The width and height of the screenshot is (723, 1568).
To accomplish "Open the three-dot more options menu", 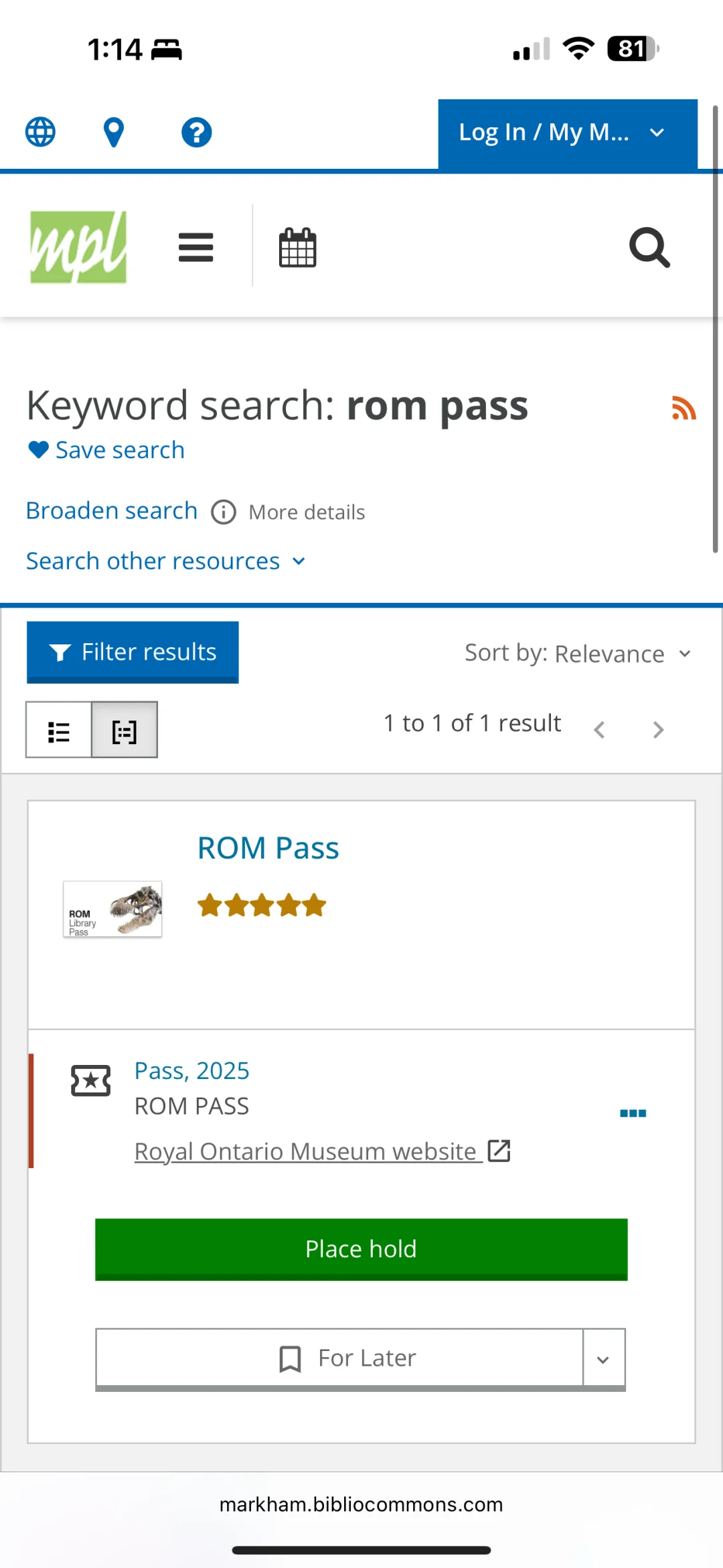I will (x=633, y=1113).
